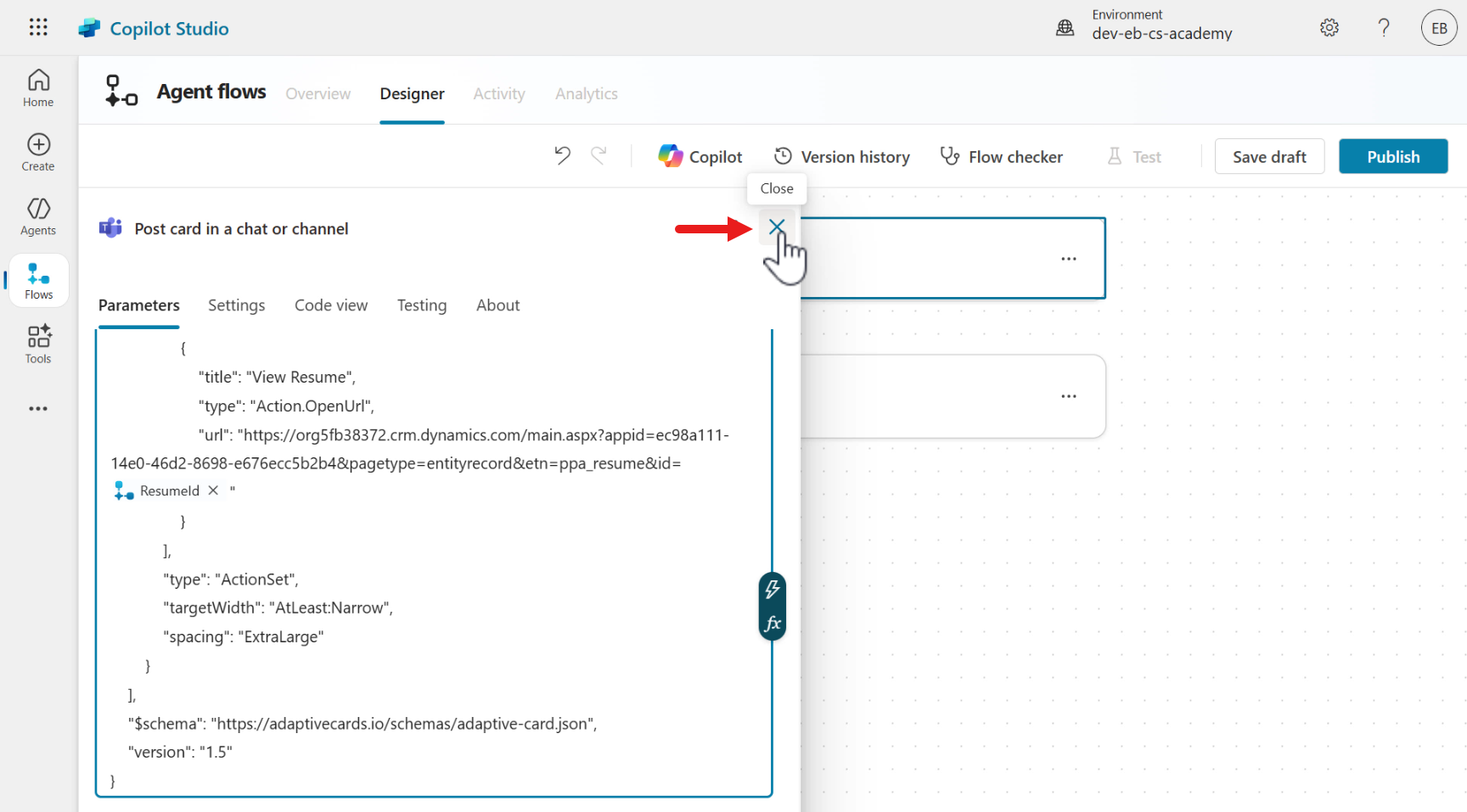Open Tools in left navigation
1467x812 pixels.
(38, 344)
